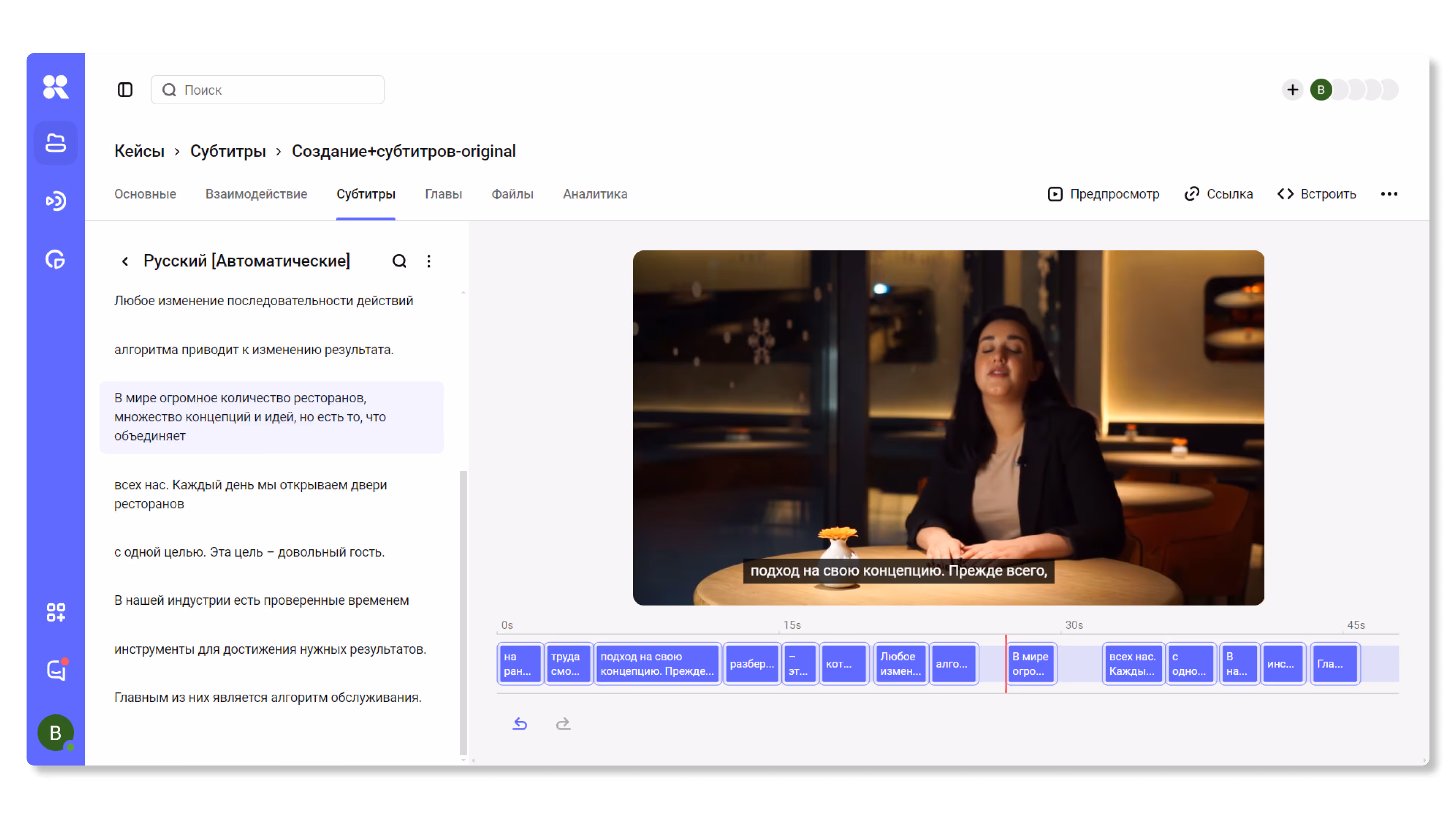Switch to the Главы tab

443,194
